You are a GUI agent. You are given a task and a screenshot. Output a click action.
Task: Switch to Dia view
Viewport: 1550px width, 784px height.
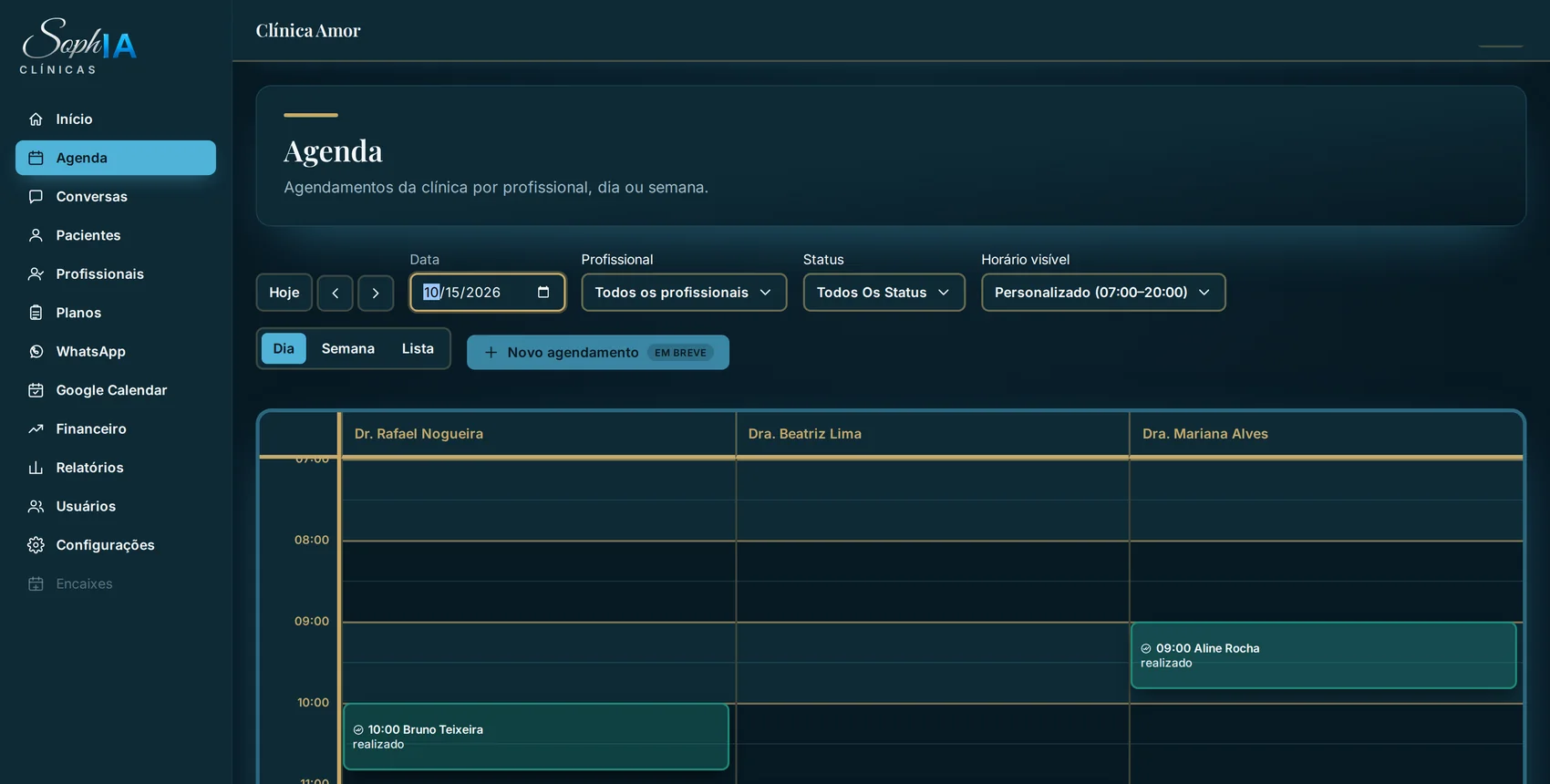pyautogui.click(x=284, y=349)
